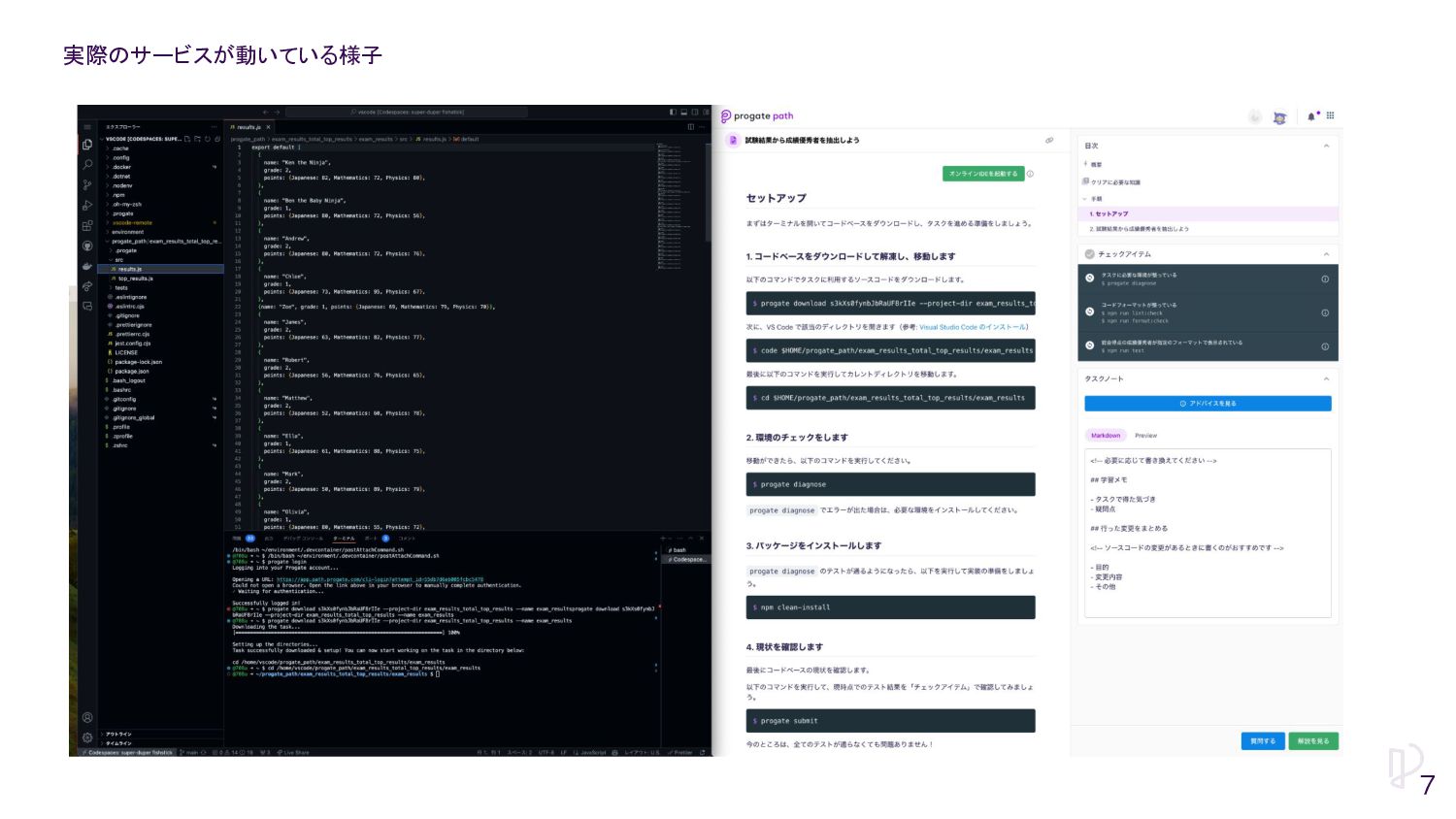Open the Manage gear icon in VS Code
This screenshot has width=1456, height=819.
pyautogui.click(x=87, y=737)
